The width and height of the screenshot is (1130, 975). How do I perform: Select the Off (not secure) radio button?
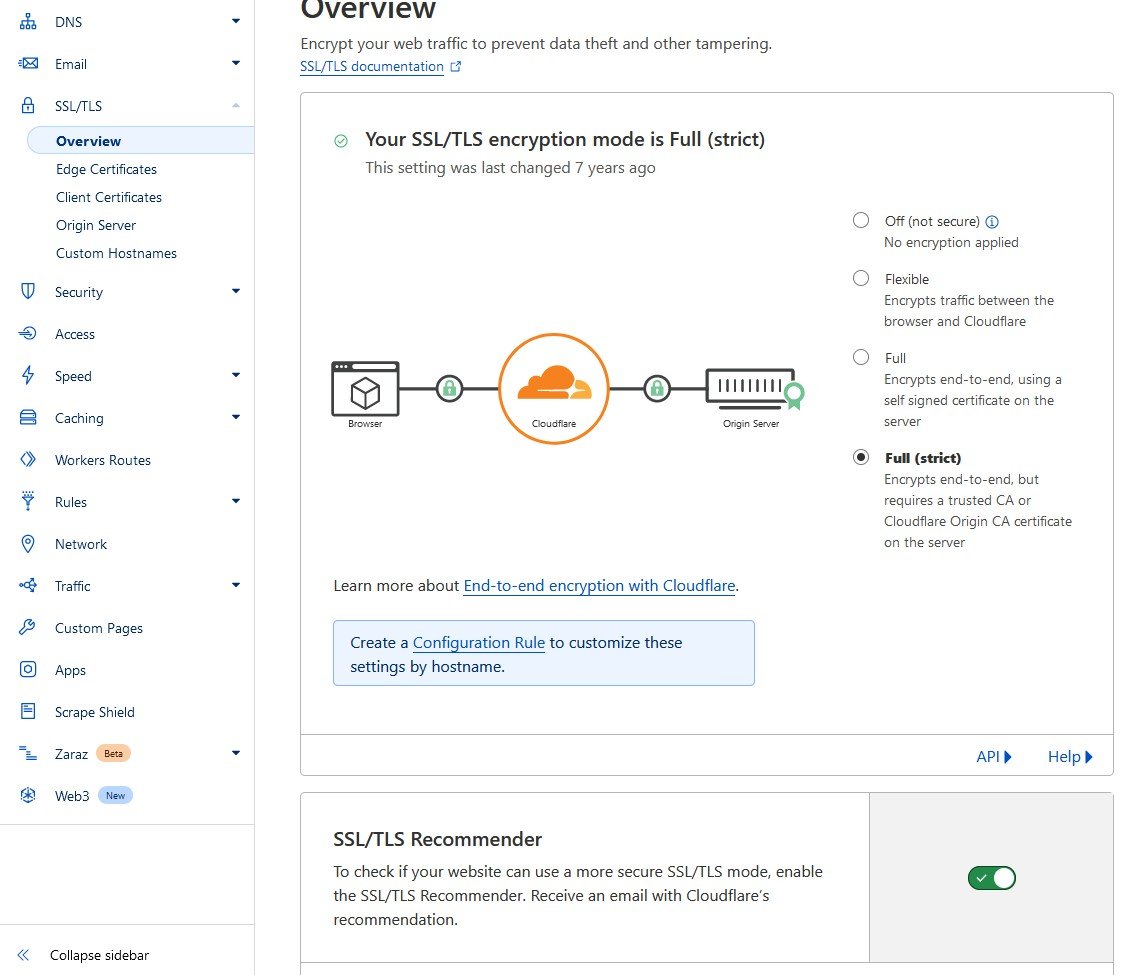(860, 221)
